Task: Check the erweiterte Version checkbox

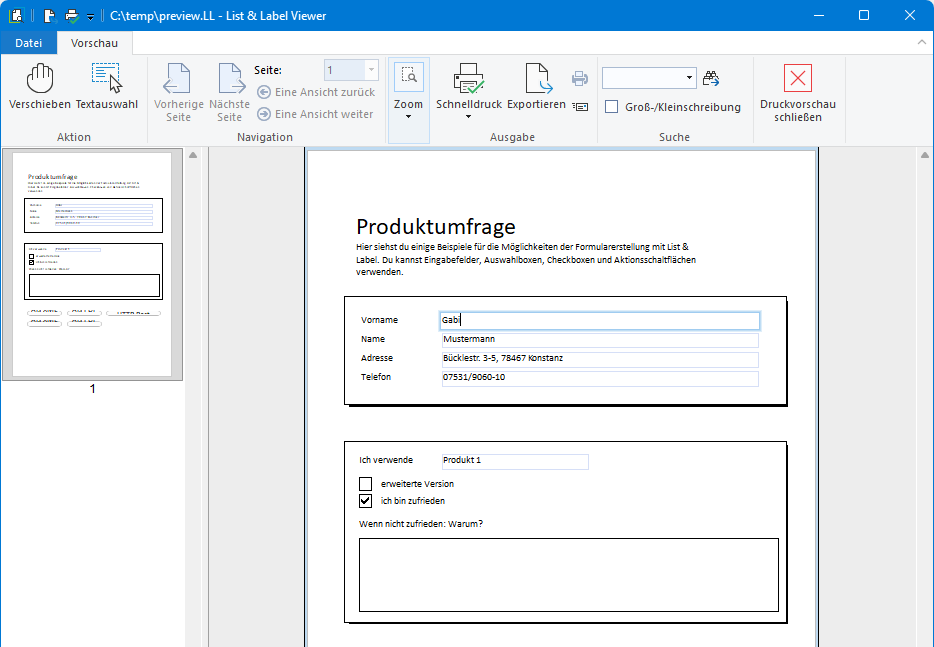Action: pos(366,484)
